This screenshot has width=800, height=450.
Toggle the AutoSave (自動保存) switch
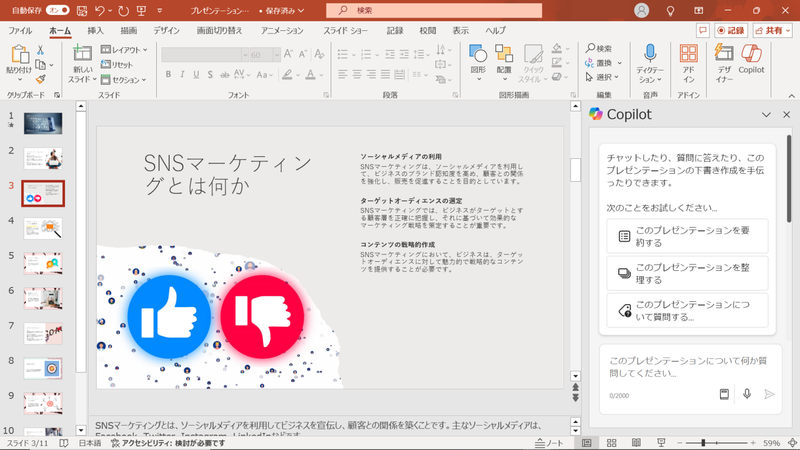pos(58,10)
